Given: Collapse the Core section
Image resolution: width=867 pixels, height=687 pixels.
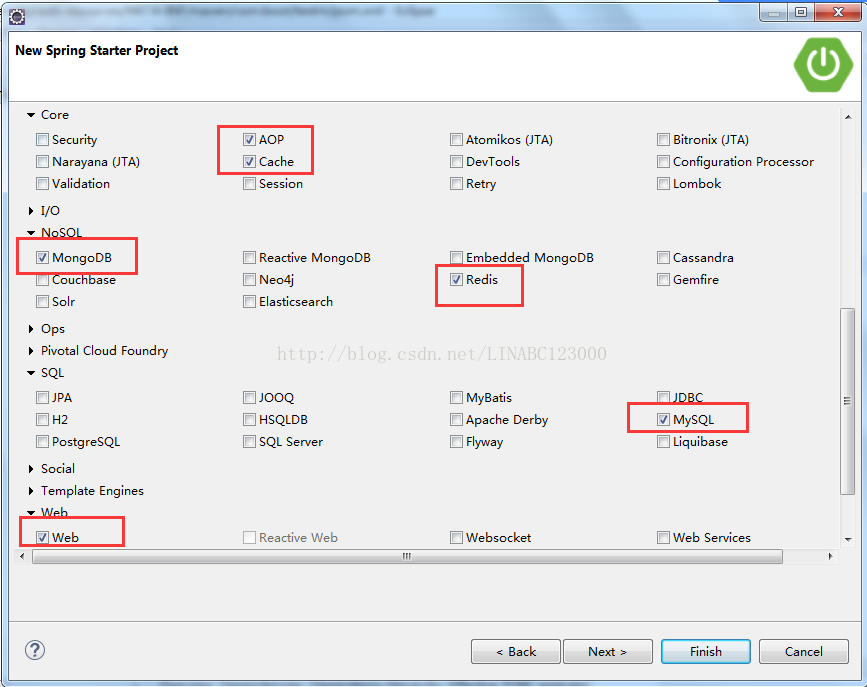Looking at the screenshot, I should 31,115.
